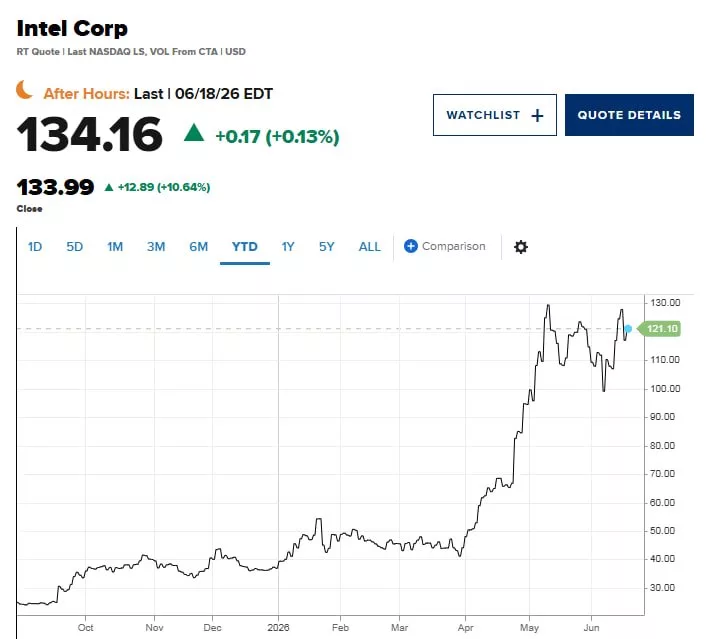714x639 pixels.
Task: Click the 134.16 after-hours price
Action: coord(89,134)
